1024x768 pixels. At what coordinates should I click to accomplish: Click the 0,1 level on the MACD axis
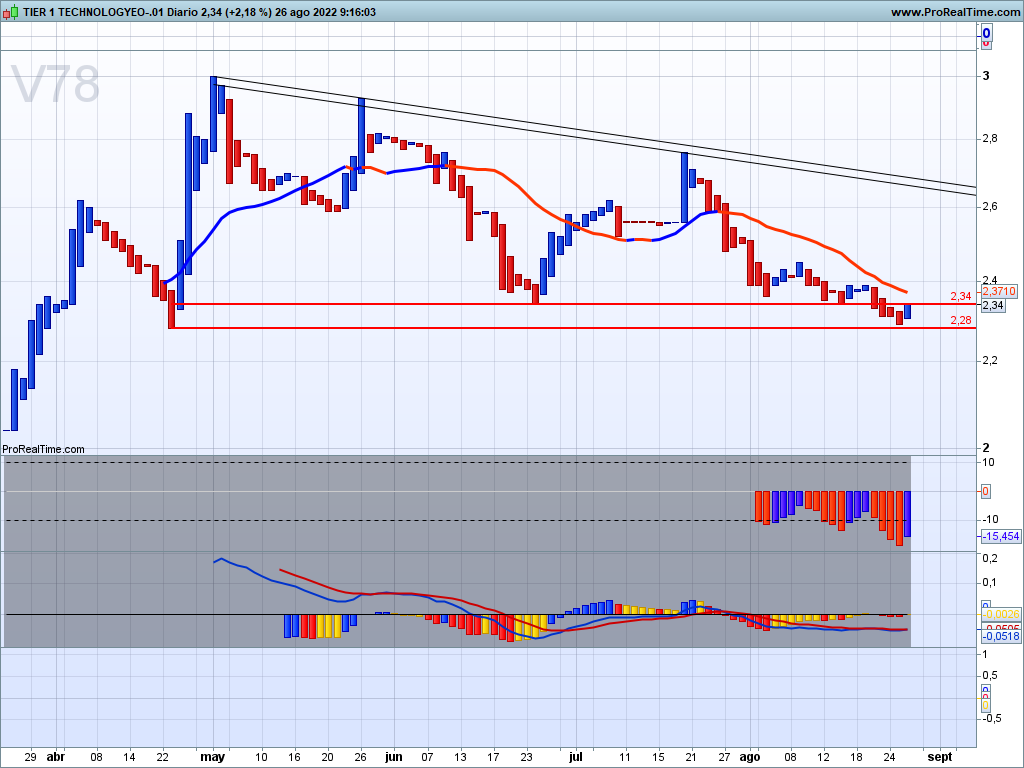pos(990,583)
